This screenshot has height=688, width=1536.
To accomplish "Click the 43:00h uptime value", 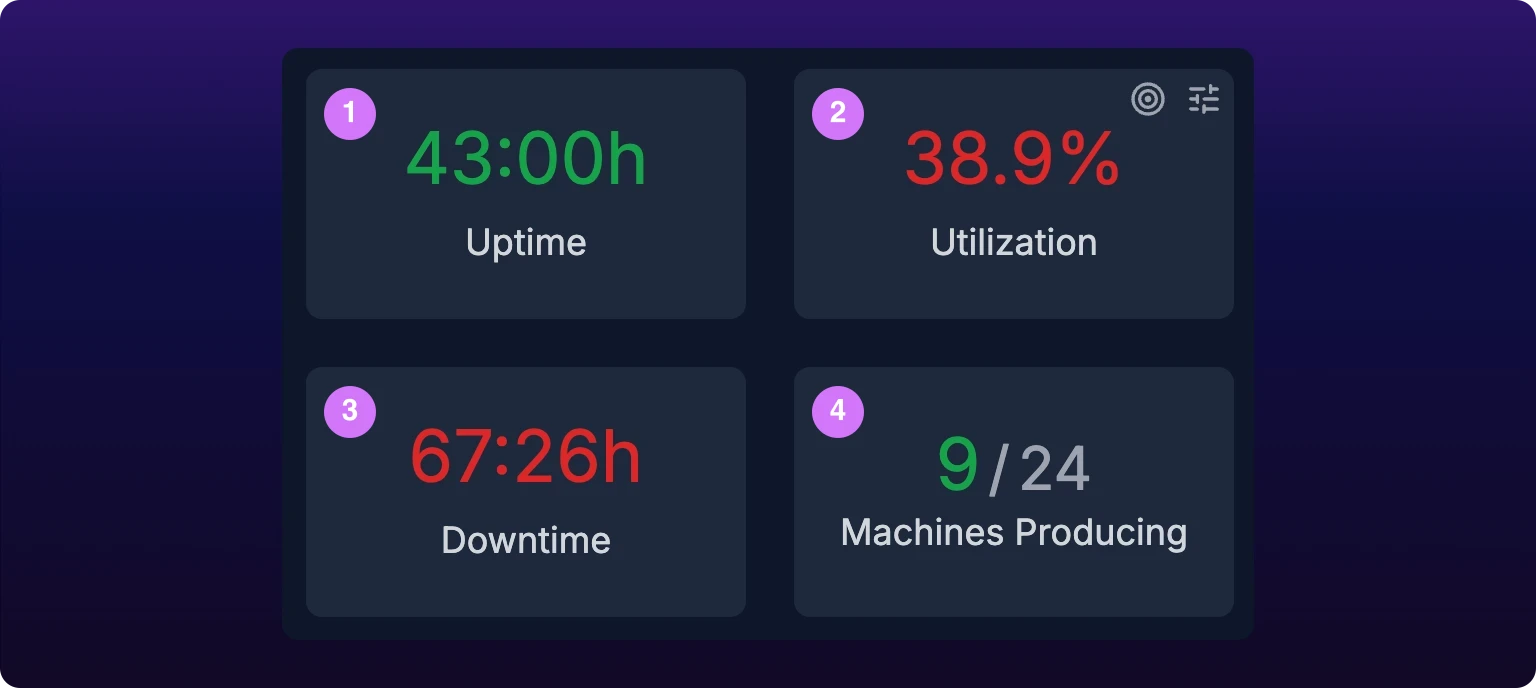I will point(526,159).
